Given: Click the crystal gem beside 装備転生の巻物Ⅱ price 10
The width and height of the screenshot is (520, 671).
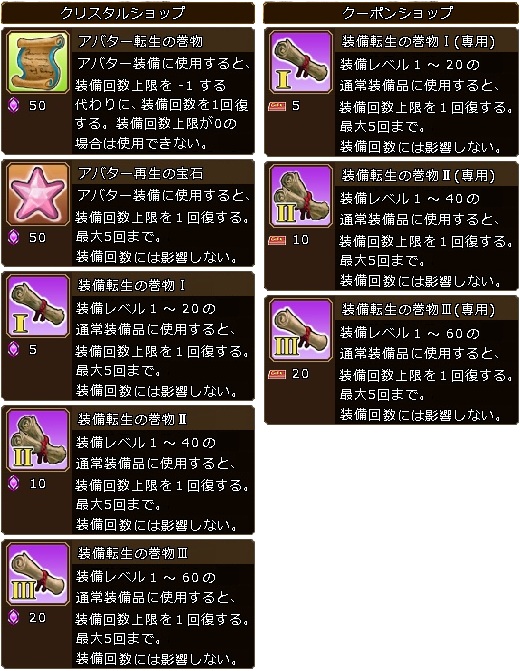Looking at the screenshot, I should coord(14,484).
